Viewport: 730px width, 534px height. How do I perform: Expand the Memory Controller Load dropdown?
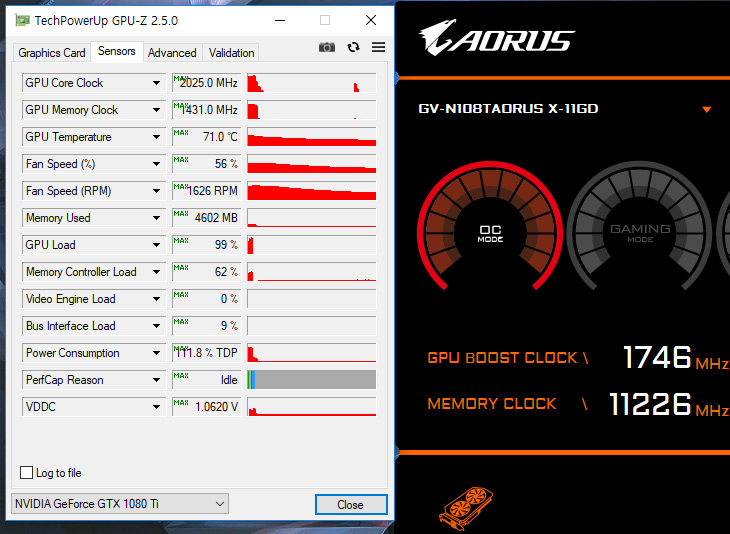click(156, 272)
